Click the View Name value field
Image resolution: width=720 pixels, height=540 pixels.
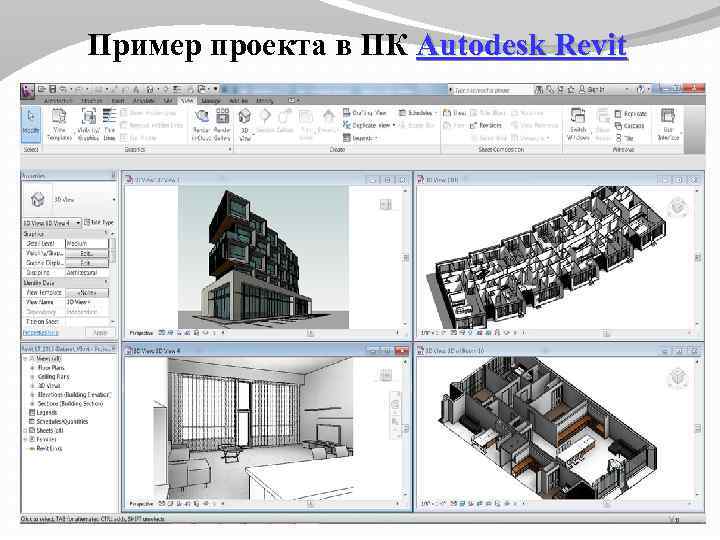[87, 302]
